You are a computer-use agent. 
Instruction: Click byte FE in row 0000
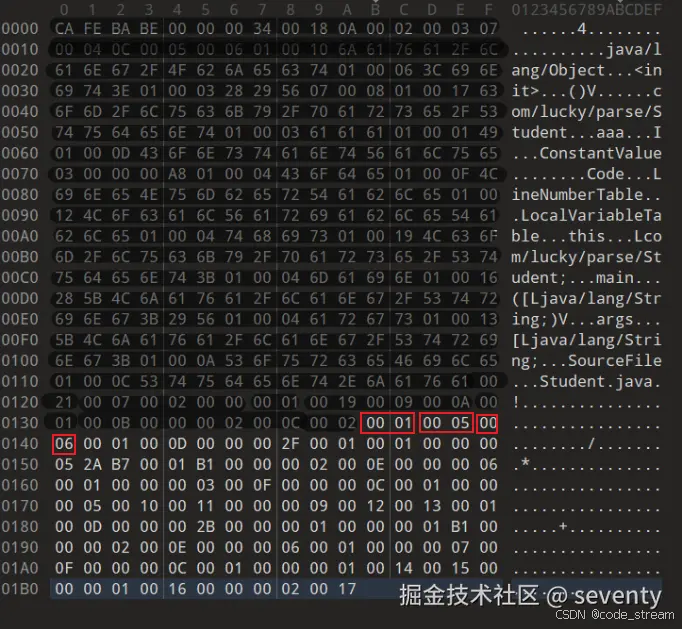[92, 29]
